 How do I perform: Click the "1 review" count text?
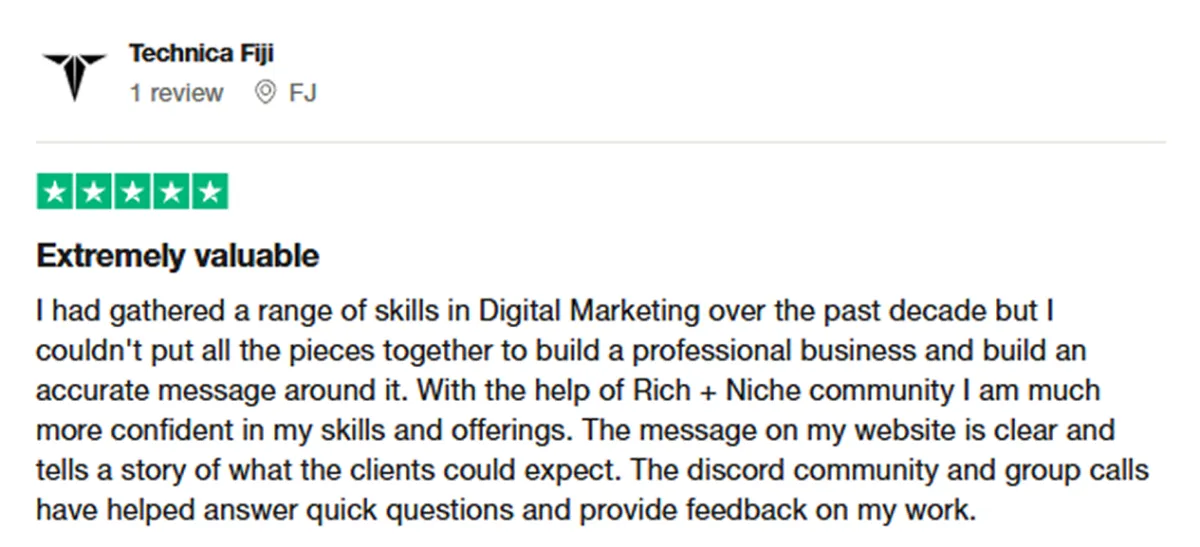[176, 93]
